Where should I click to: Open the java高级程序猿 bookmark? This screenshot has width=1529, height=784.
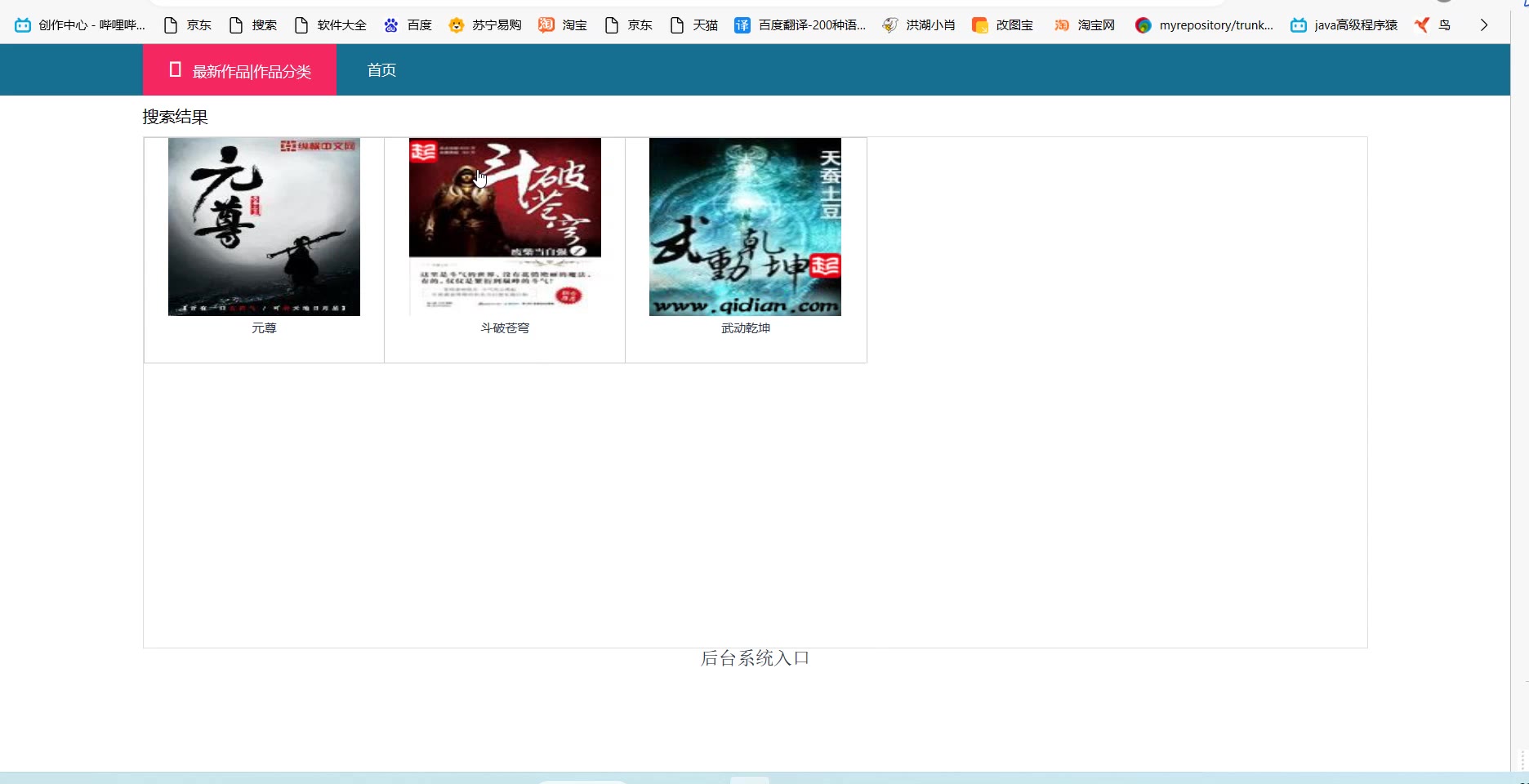point(1344,25)
